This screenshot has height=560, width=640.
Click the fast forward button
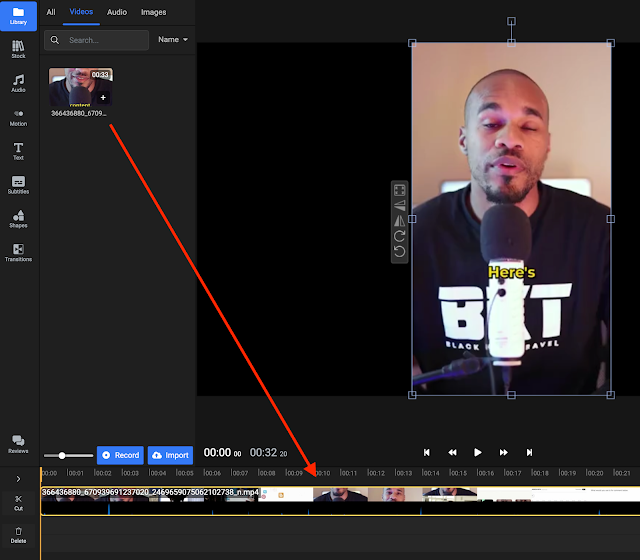(504, 452)
